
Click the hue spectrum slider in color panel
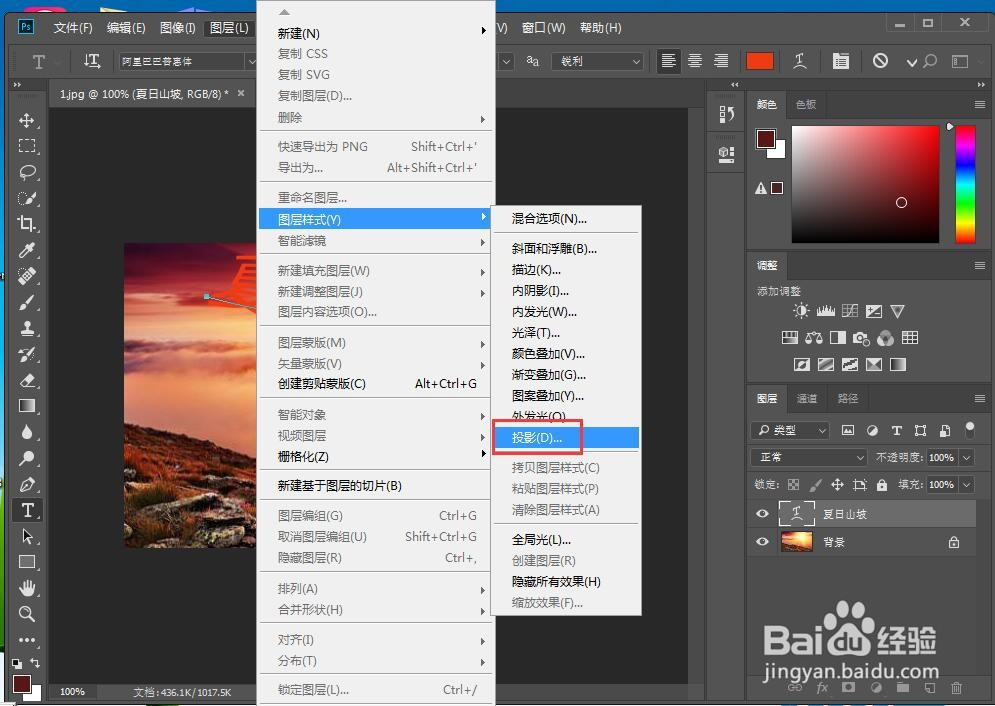pyautogui.click(x=965, y=184)
